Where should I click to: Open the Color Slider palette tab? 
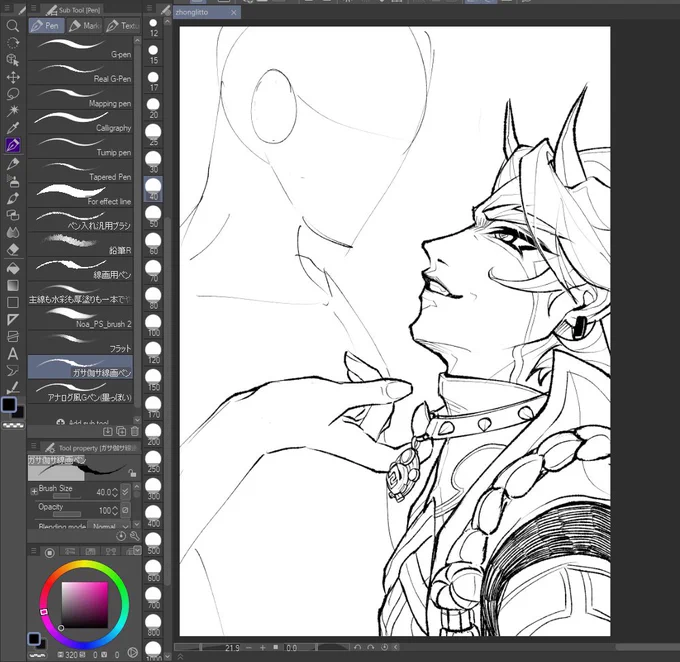tap(69, 551)
